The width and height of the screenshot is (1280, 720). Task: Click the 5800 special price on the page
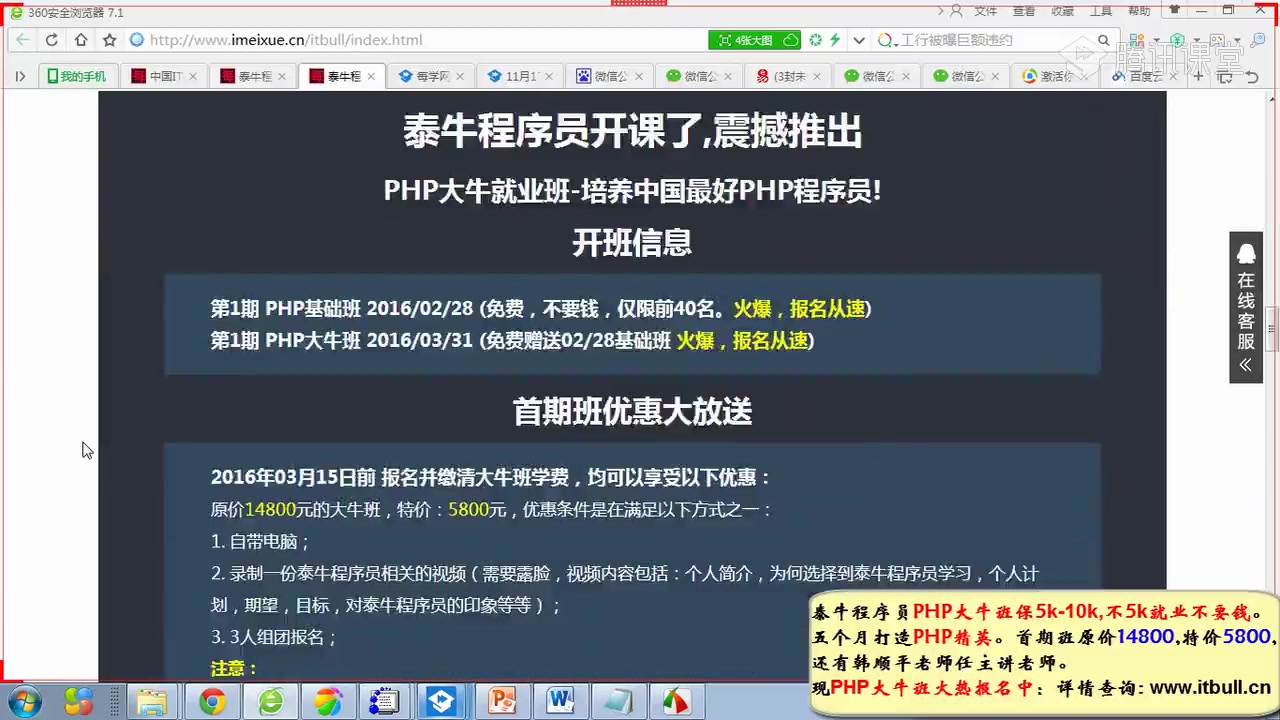468,509
